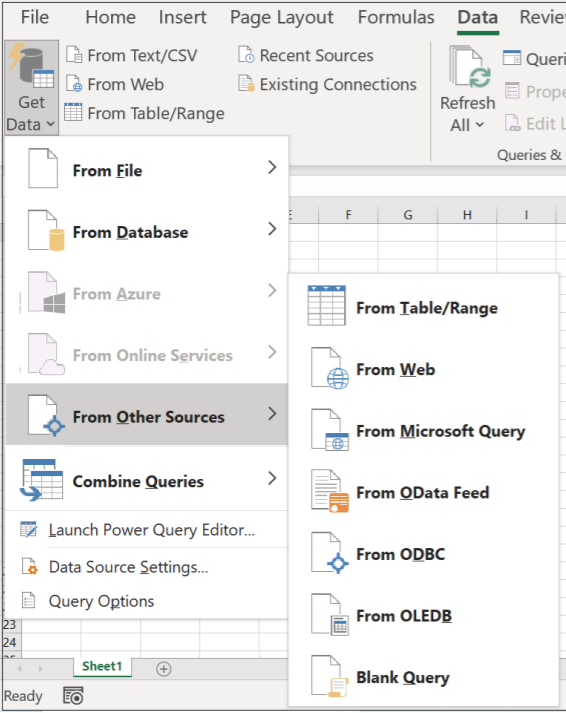The width and height of the screenshot is (566, 713).
Task: Click Properties list icon in ribbon
Action: point(512,91)
